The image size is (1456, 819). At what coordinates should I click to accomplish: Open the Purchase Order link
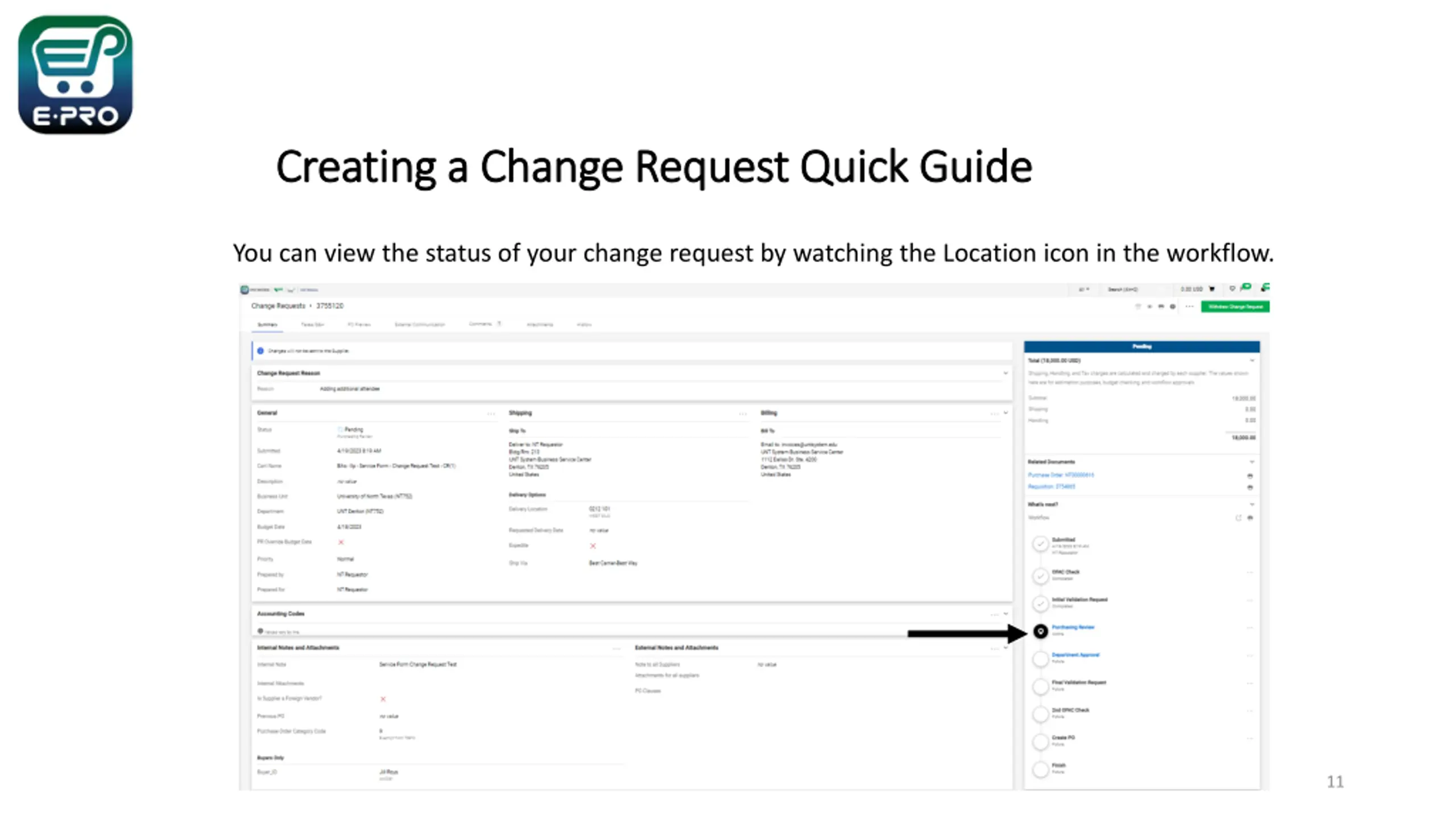point(1061,475)
